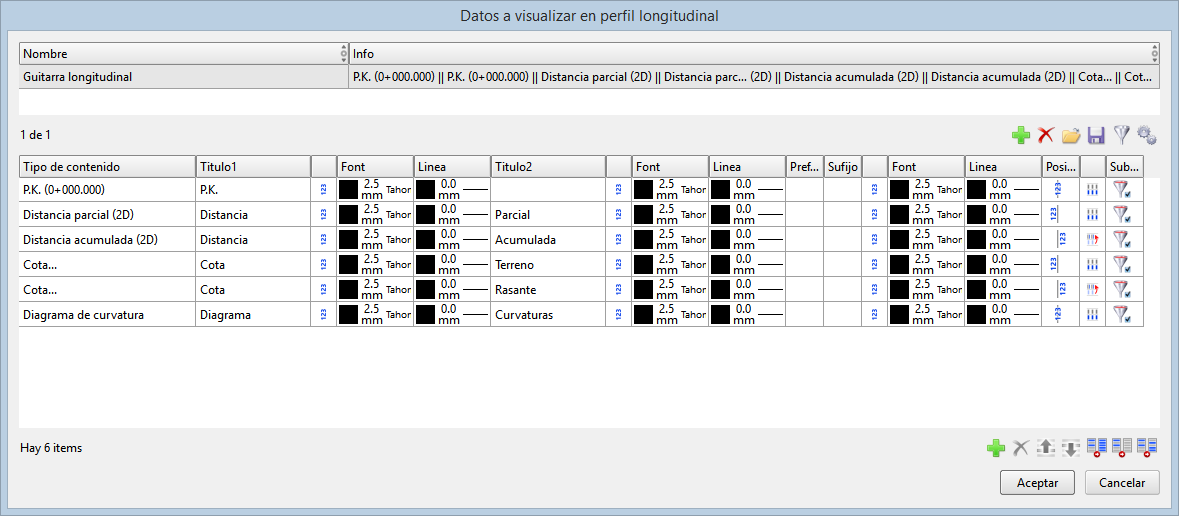Add a new guitar with the top green plus
This screenshot has height=516, width=1179.
[1020, 135]
